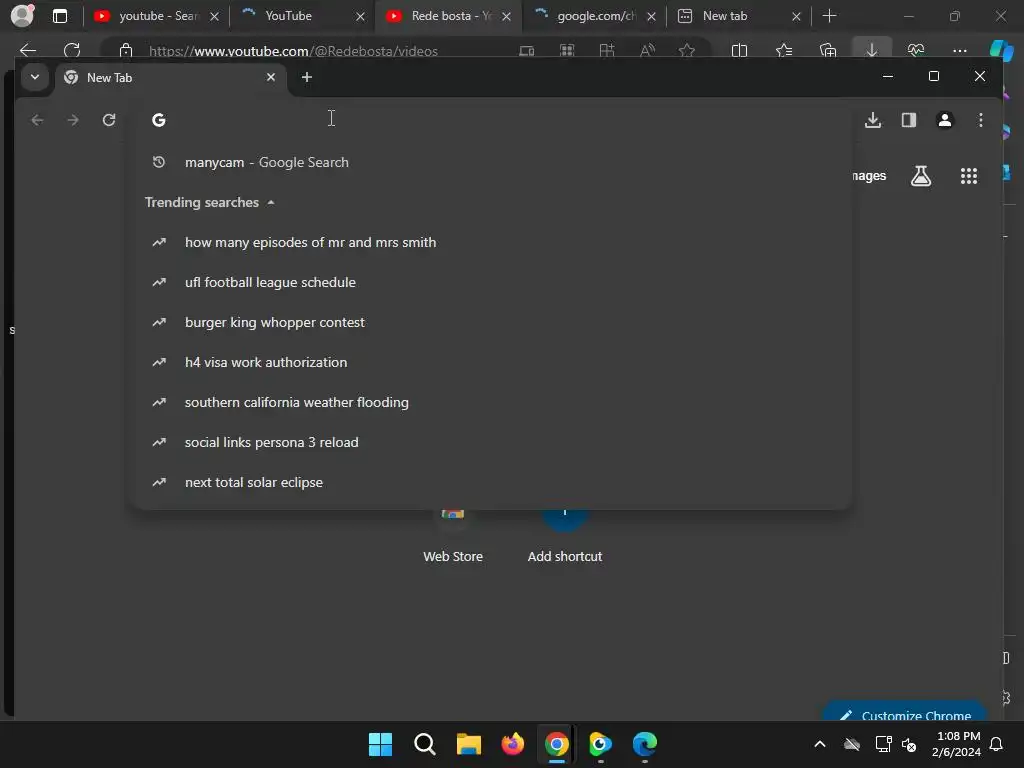Select 'ufl football league schedule' suggestion

pyautogui.click(x=490, y=282)
